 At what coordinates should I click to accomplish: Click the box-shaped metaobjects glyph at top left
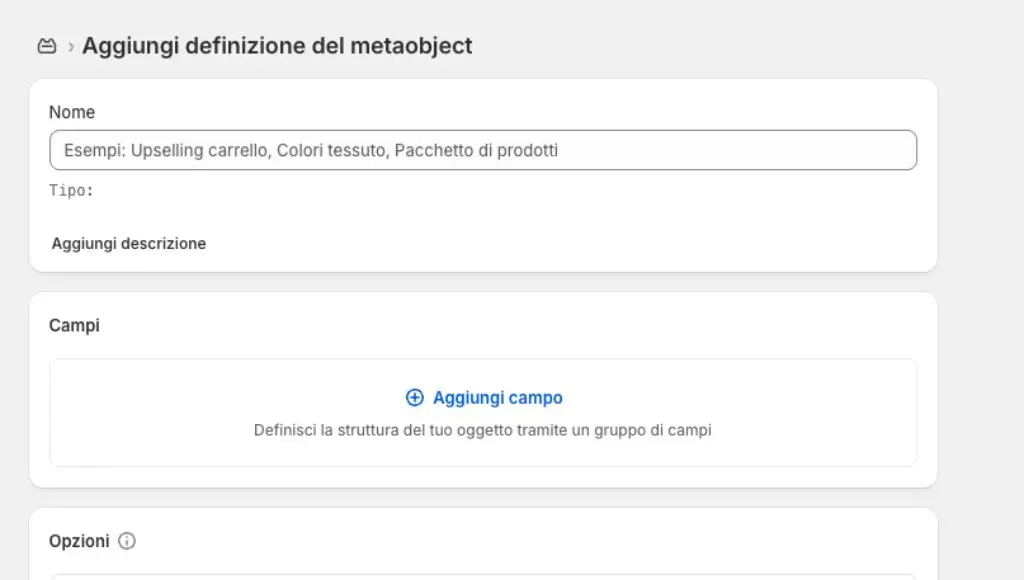click(x=46, y=45)
